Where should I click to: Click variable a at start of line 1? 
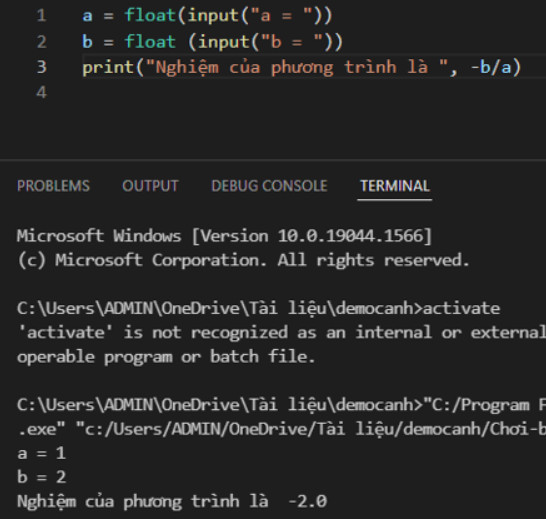[x=87, y=16]
